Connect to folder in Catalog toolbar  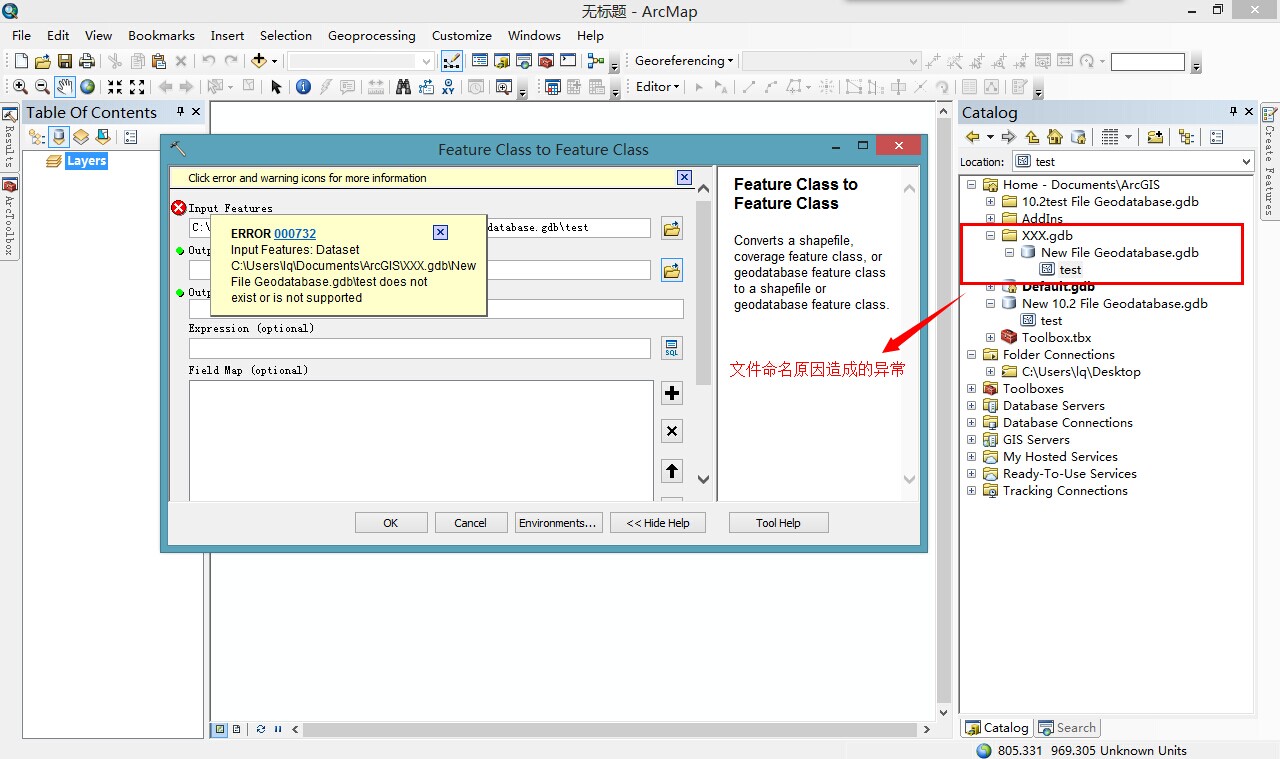point(1155,137)
